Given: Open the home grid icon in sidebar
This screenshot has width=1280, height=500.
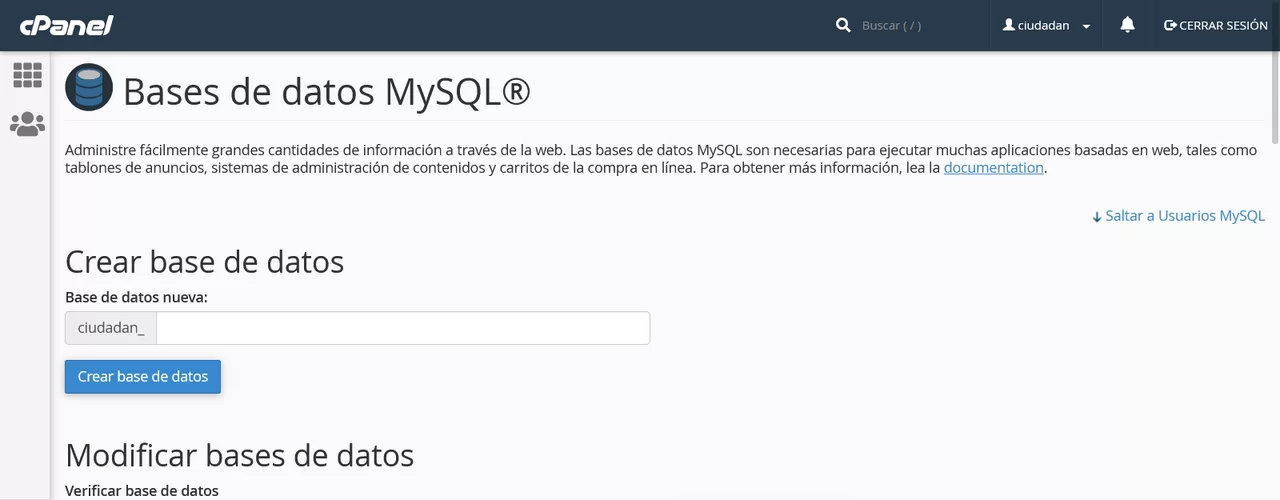Looking at the screenshot, I should pos(27,75).
